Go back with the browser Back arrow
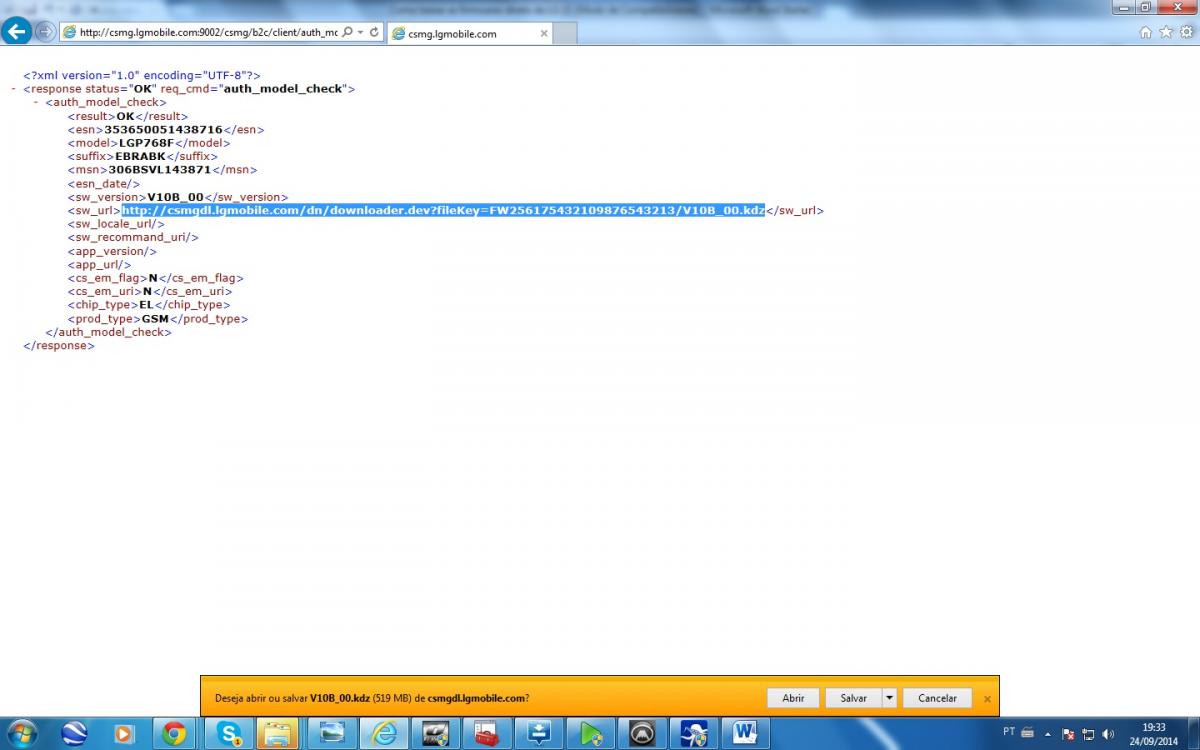 (17, 31)
